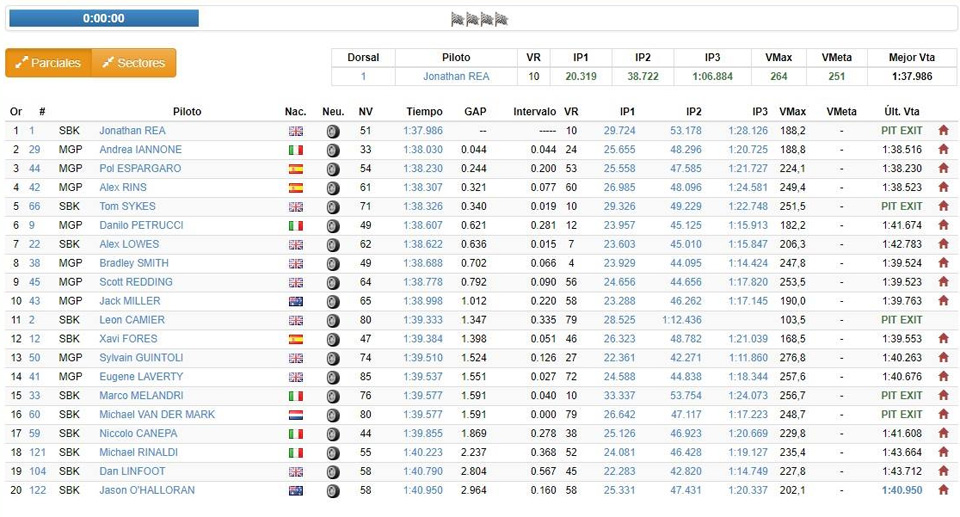Click best lap value 1:37.986 in summary
960x517 pixels.
pos(912,77)
